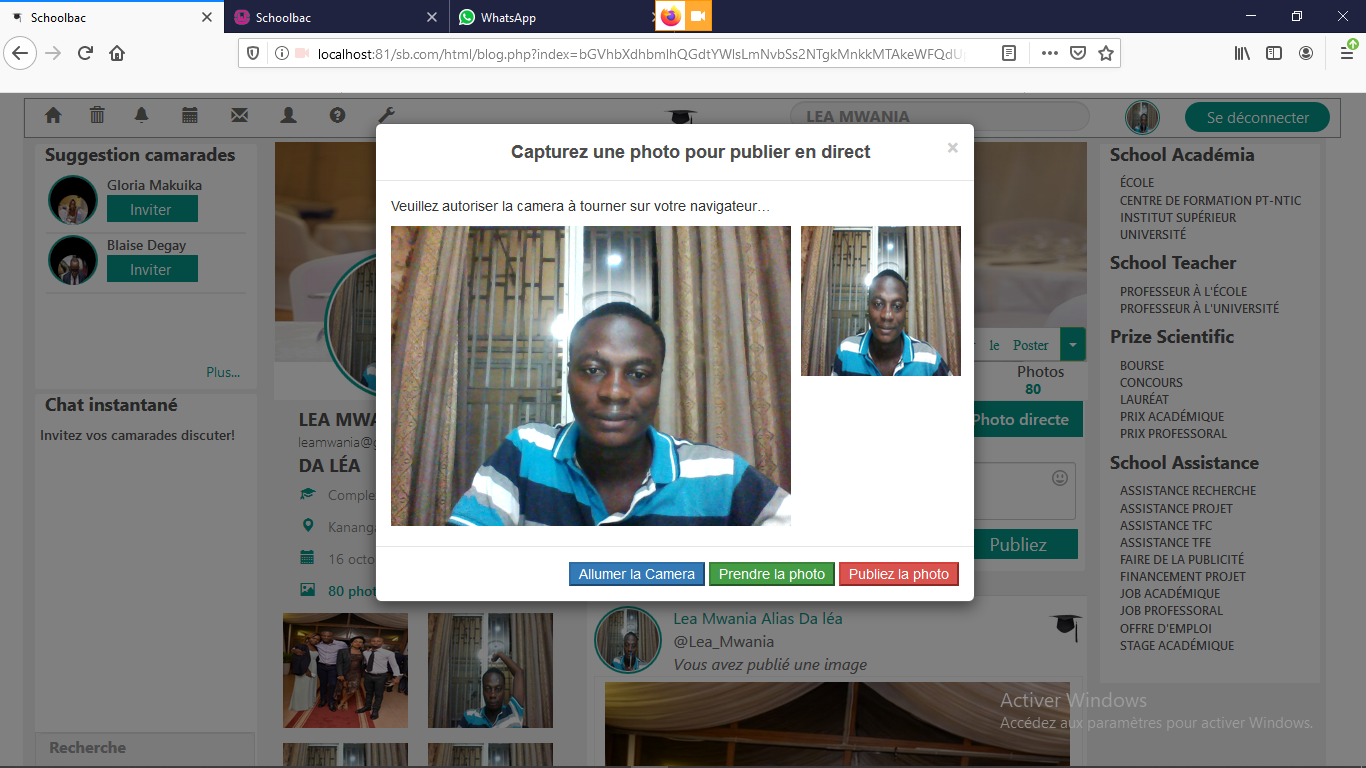
Task: Open Firefox page actions ellipsis menu
Action: pyautogui.click(x=1049, y=53)
